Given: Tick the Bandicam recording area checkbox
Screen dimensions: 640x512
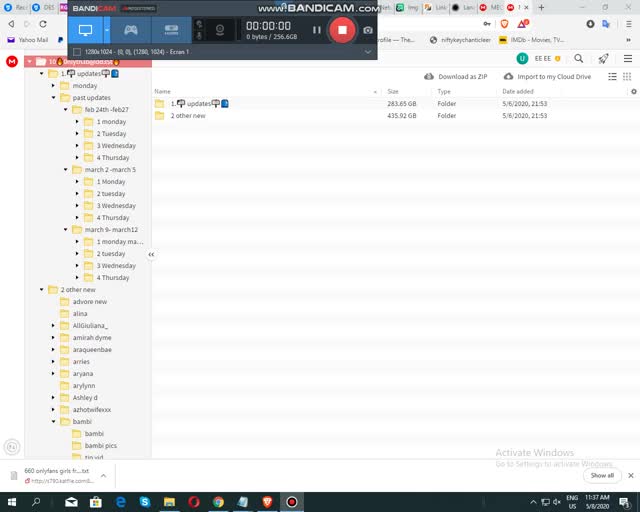Looking at the screenshot, I should click(x=77, y=52).
